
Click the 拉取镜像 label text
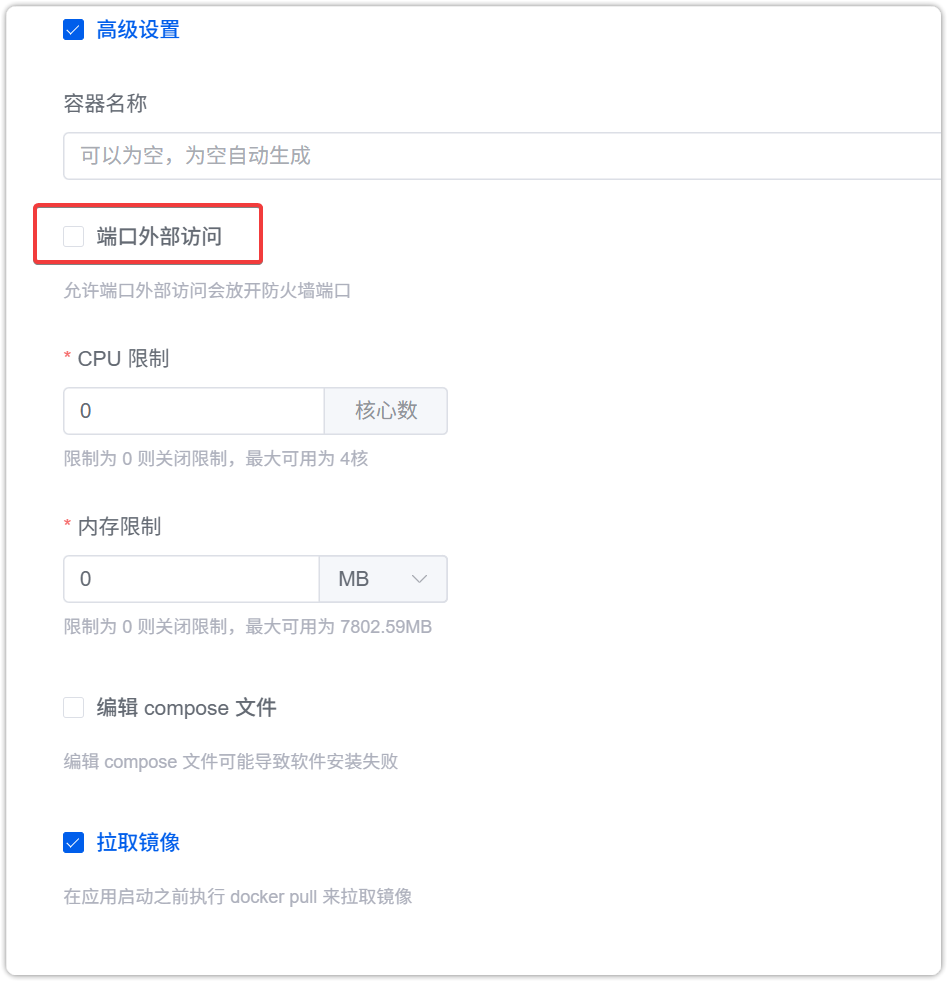[138, 842]
